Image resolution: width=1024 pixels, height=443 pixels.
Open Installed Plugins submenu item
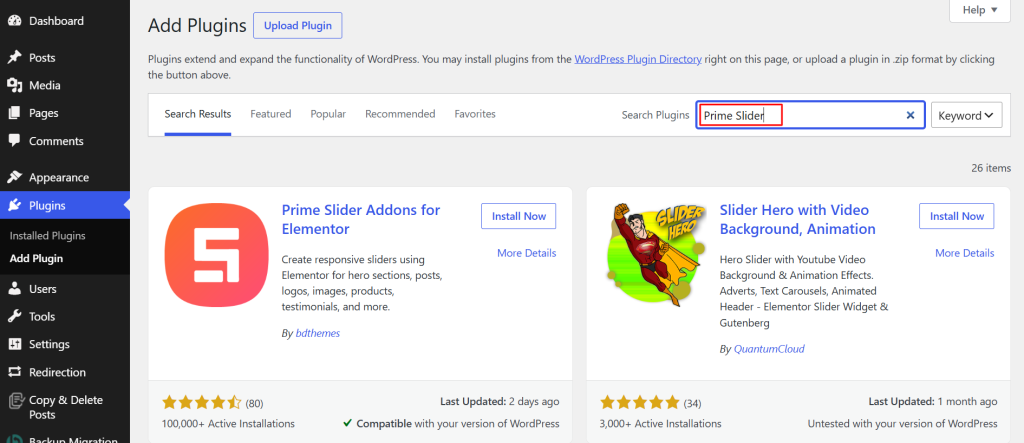[x=48, y=236]
